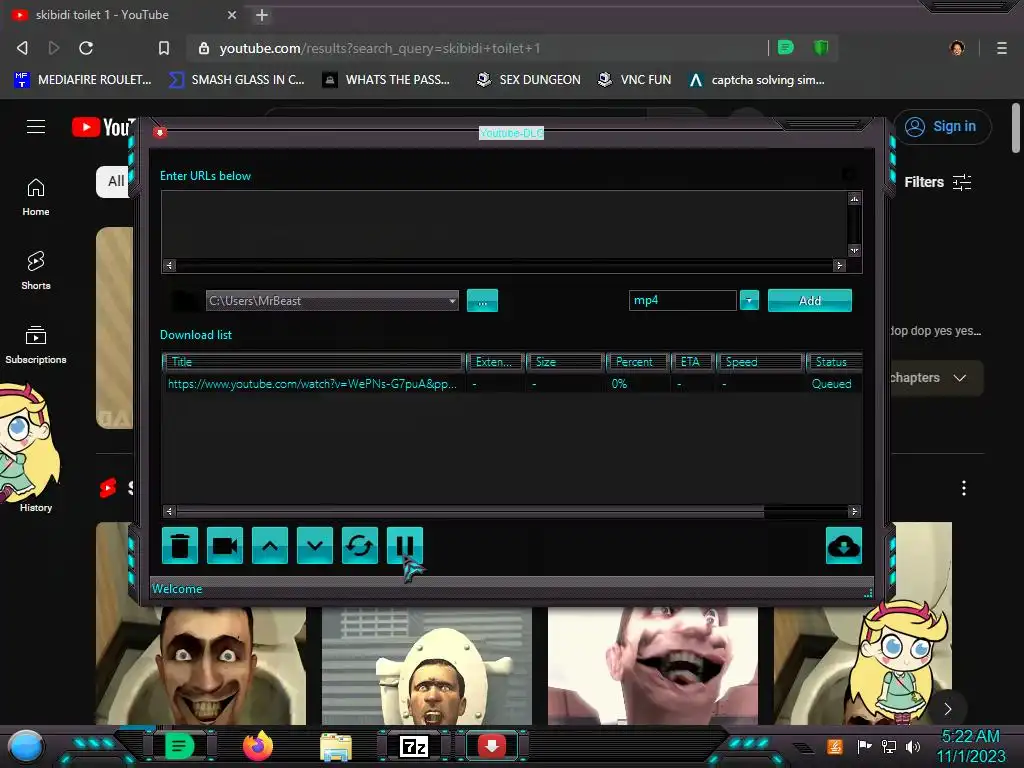Open WHATS THE PASS... bookmark
The image size is (1024, 768).
pyautogui.click(x=387, y=80)
